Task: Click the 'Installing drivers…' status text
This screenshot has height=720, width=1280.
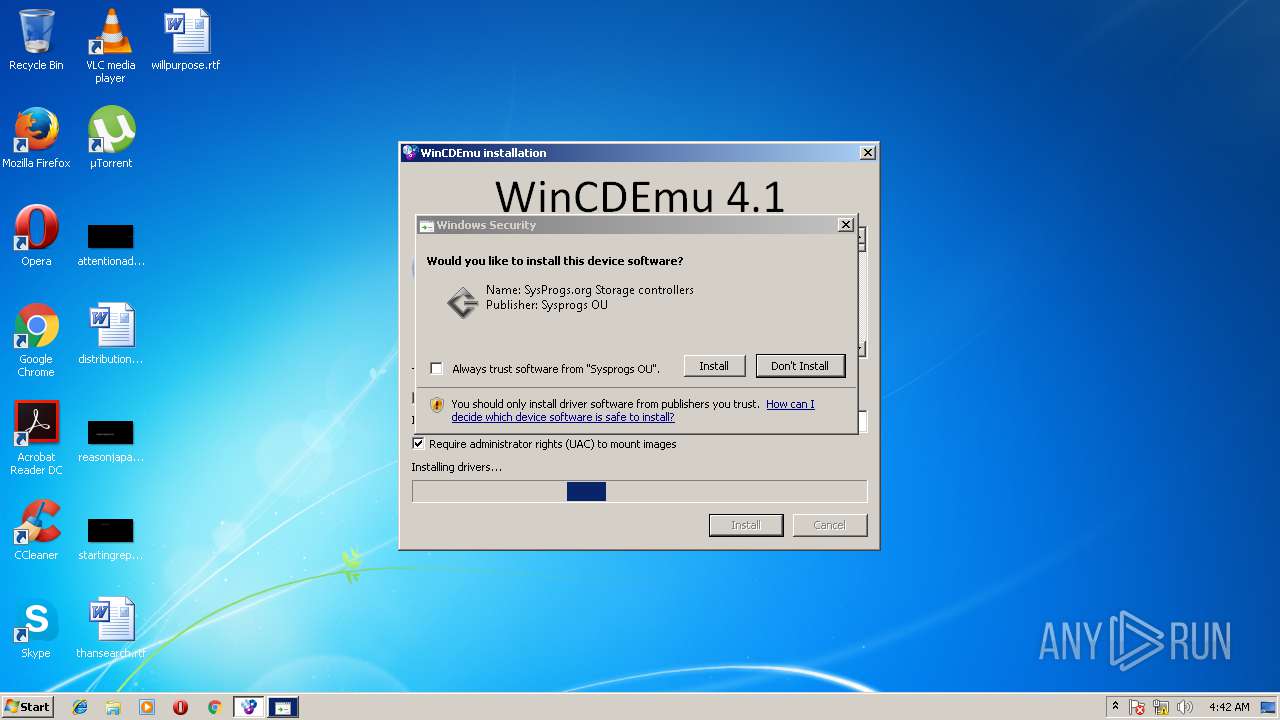Action: point(457,467)
